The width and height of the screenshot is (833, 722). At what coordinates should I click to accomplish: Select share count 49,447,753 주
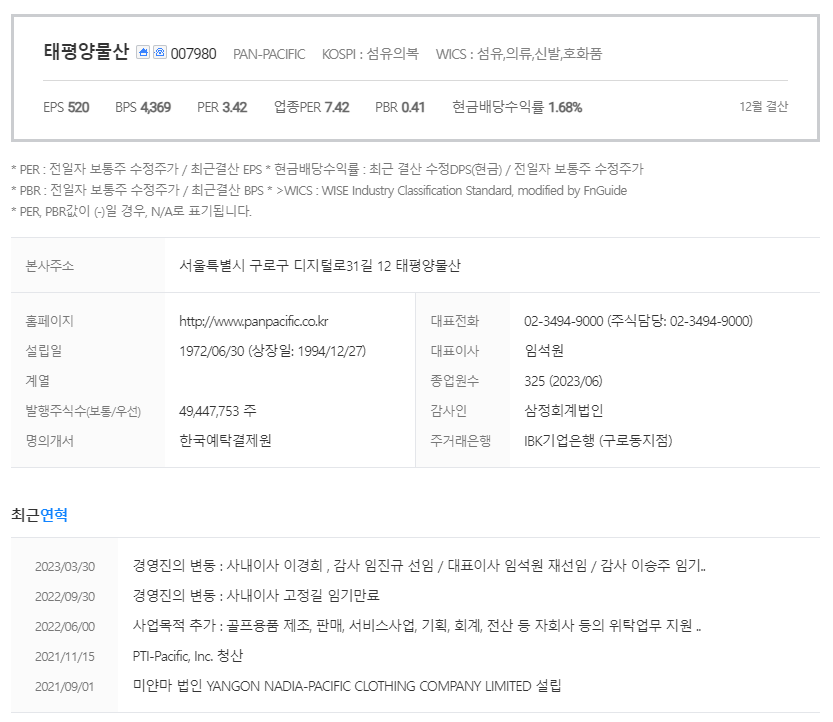click(218, 411)
